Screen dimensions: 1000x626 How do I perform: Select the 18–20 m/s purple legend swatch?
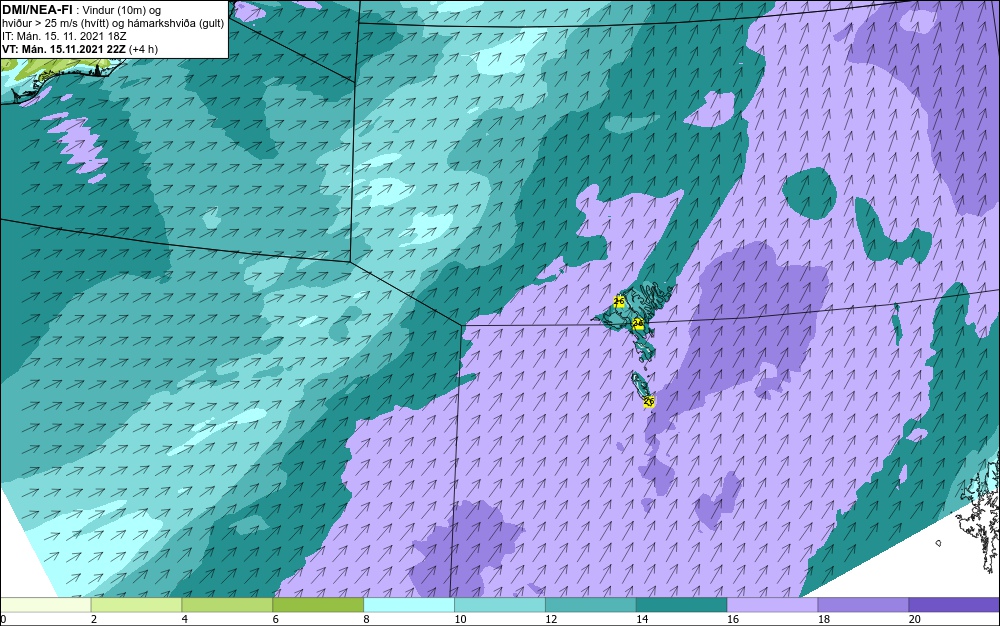[x=864, y=605]
